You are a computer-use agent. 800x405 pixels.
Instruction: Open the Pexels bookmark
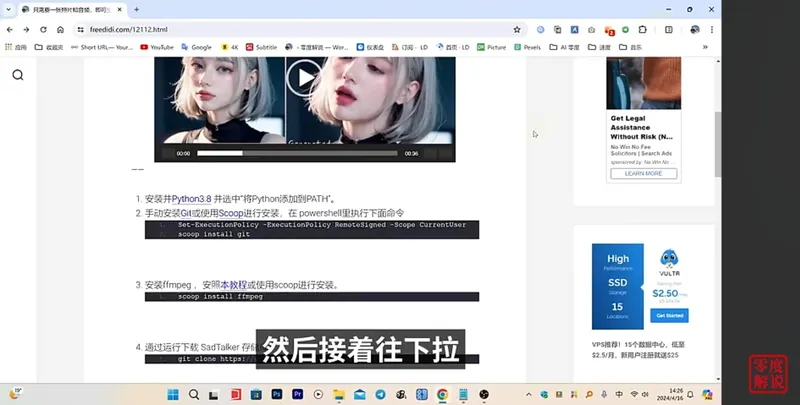point(527,47)
